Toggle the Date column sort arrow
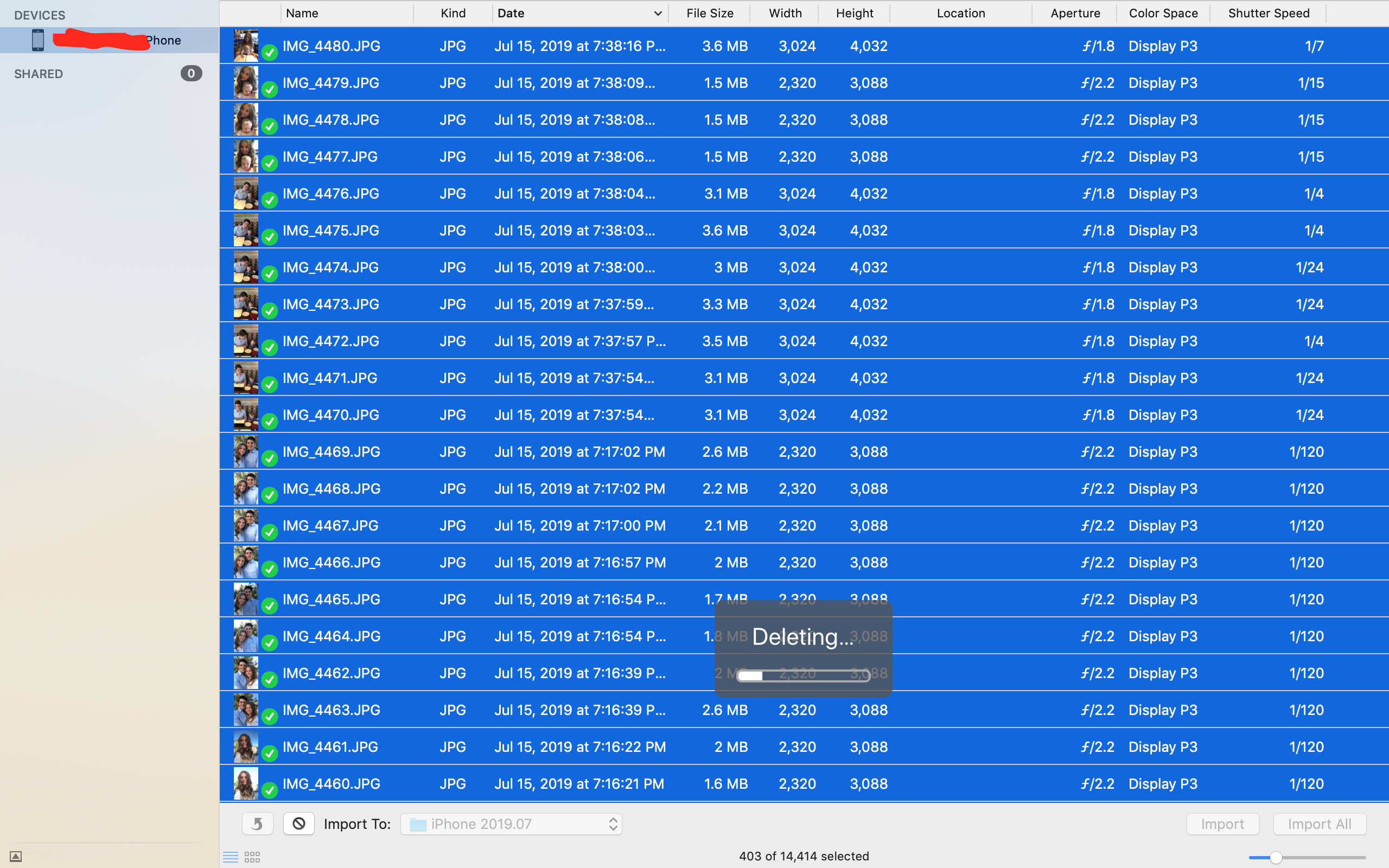 (658, 13)
